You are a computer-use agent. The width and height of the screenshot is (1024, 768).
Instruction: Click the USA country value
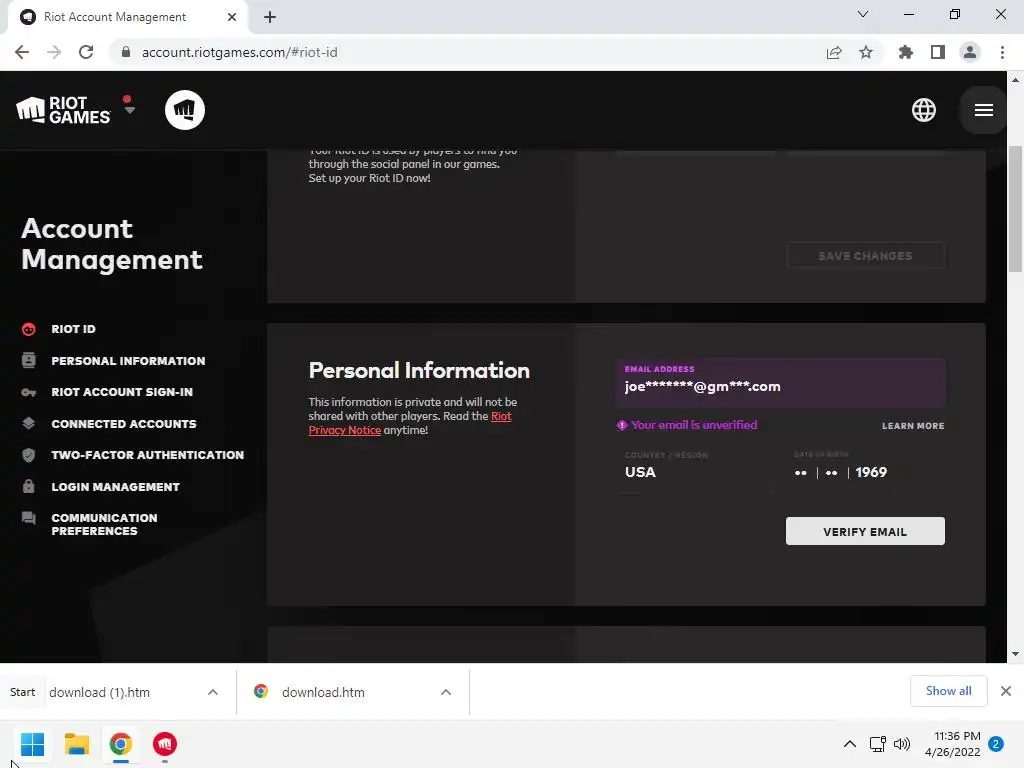640,472
